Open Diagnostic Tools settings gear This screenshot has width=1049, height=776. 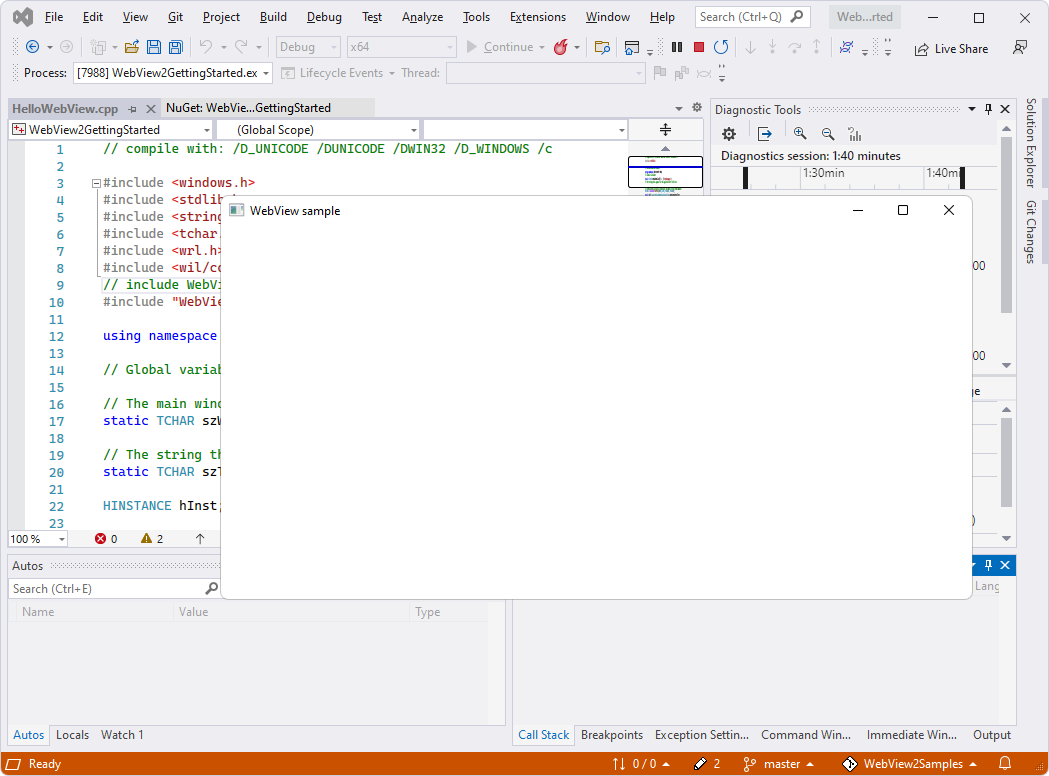tap(729, 134)
